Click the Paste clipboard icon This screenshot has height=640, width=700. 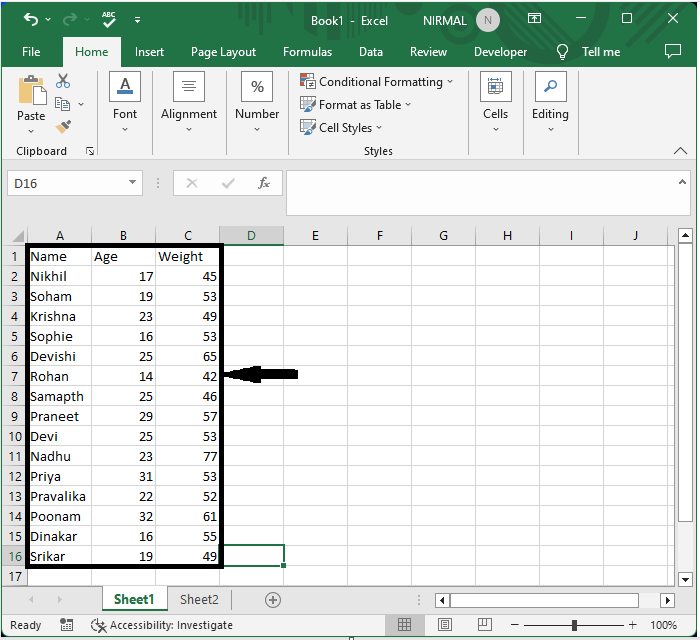[32, 91]
